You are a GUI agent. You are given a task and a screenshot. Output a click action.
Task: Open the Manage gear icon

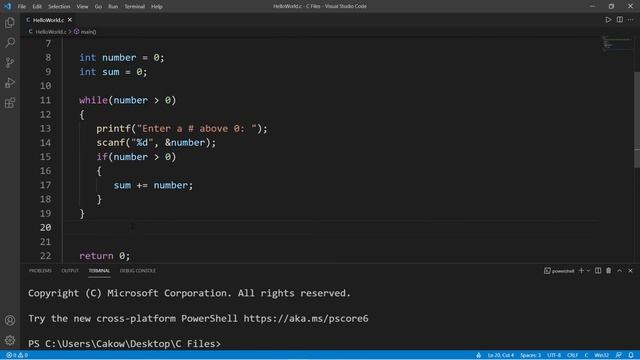click(x=10, y=340)
